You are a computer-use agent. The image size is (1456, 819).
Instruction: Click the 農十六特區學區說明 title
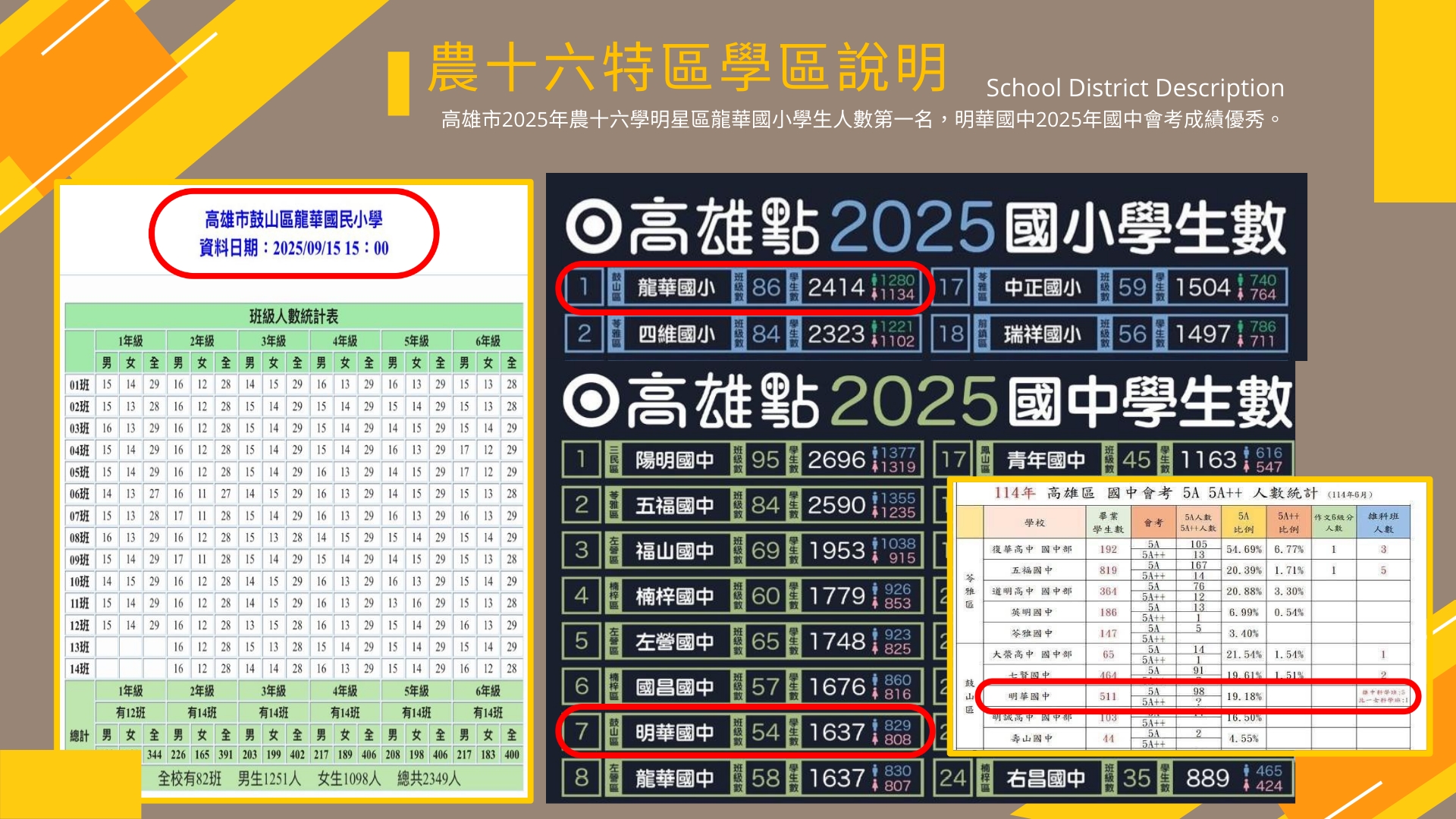click(x=686, y=67)
